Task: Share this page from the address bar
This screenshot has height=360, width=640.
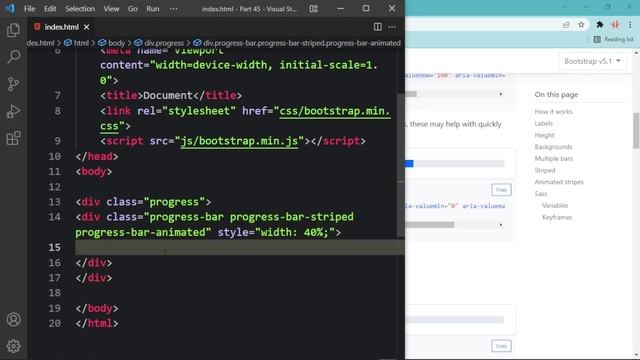Action: [566, 25]
